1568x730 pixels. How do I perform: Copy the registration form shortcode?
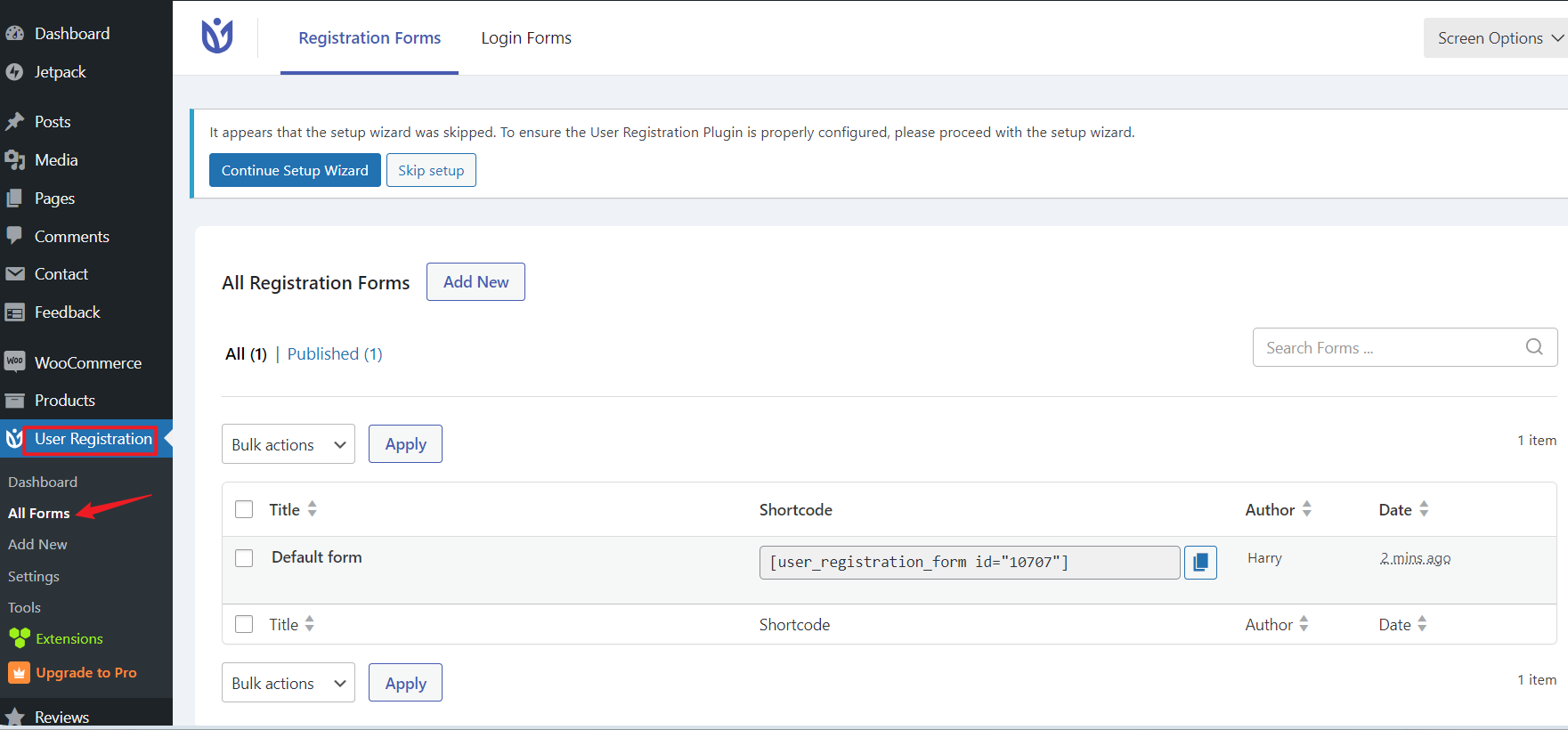tap(1200, 563)
